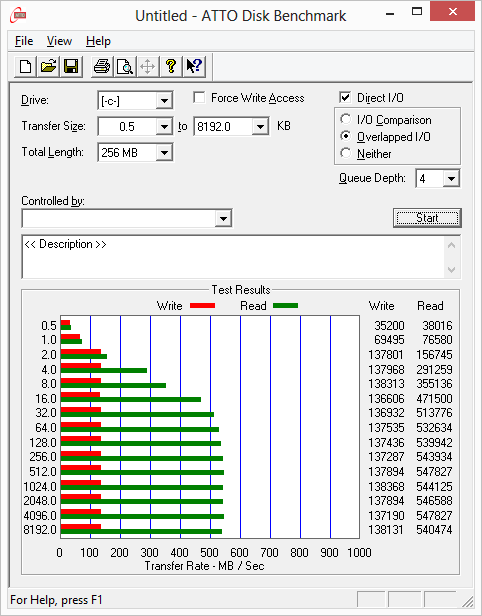Expand the Drive dropdown showing [-c-]

164,101
